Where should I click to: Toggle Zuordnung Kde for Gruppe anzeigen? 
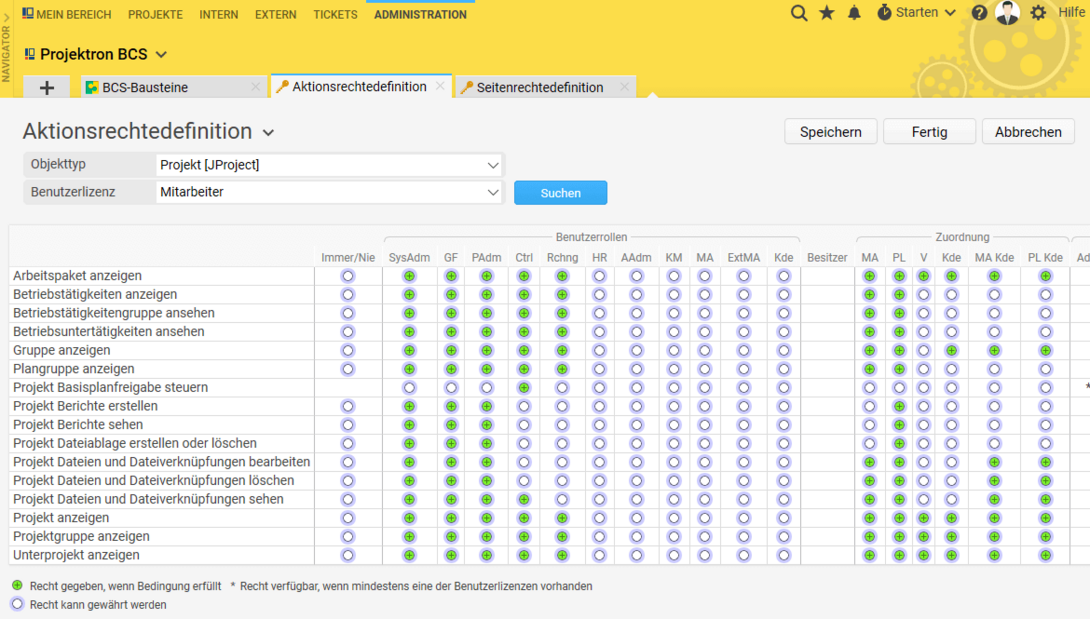pos(951,351)
